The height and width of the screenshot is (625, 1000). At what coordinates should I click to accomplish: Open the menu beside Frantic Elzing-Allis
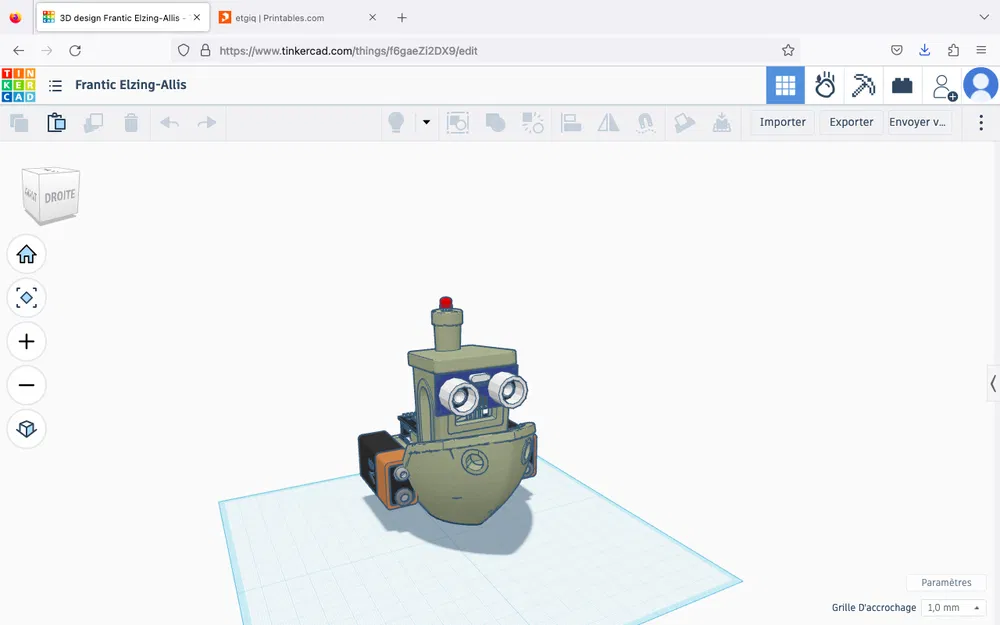(x=55, y=85)
